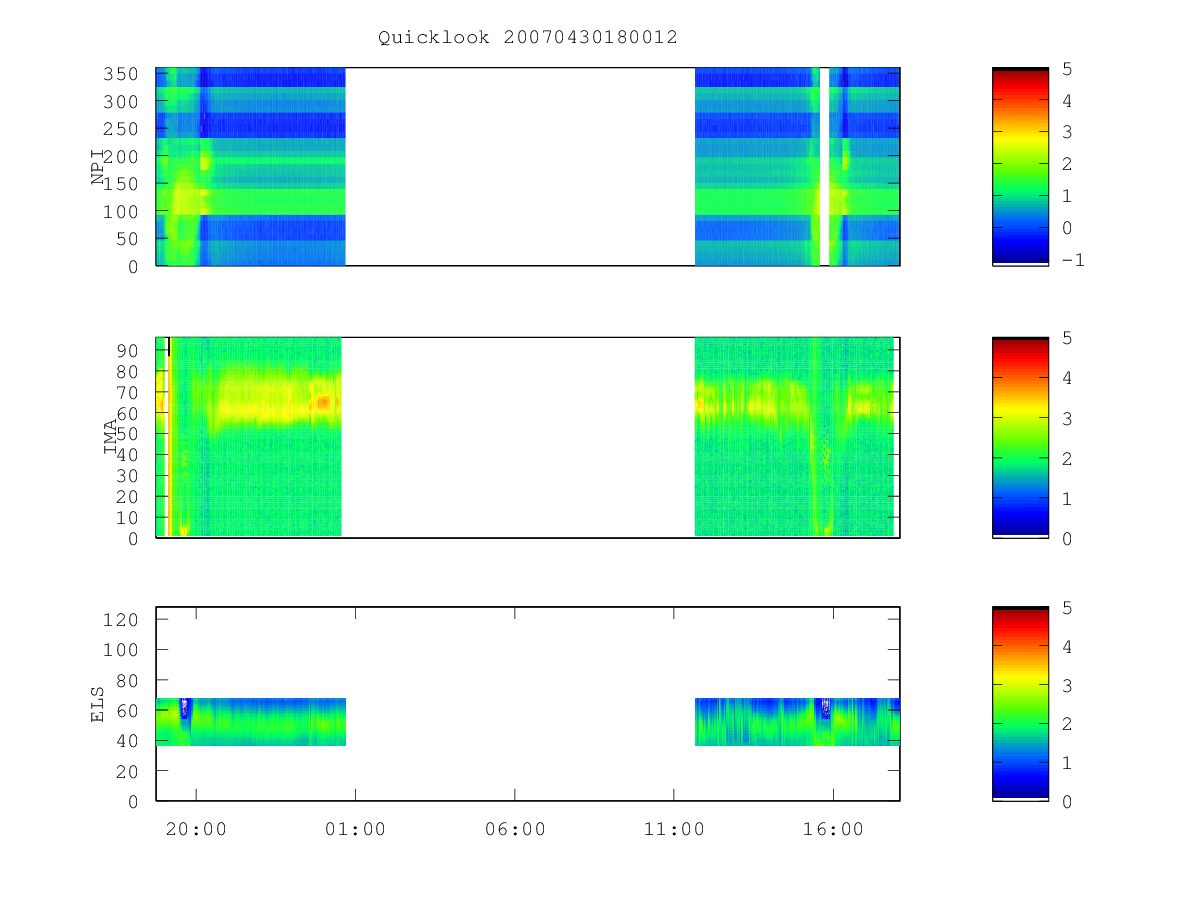Select the ELS y-axis label
Viewport: 1200px width, 900px height.
pos(99,704)
